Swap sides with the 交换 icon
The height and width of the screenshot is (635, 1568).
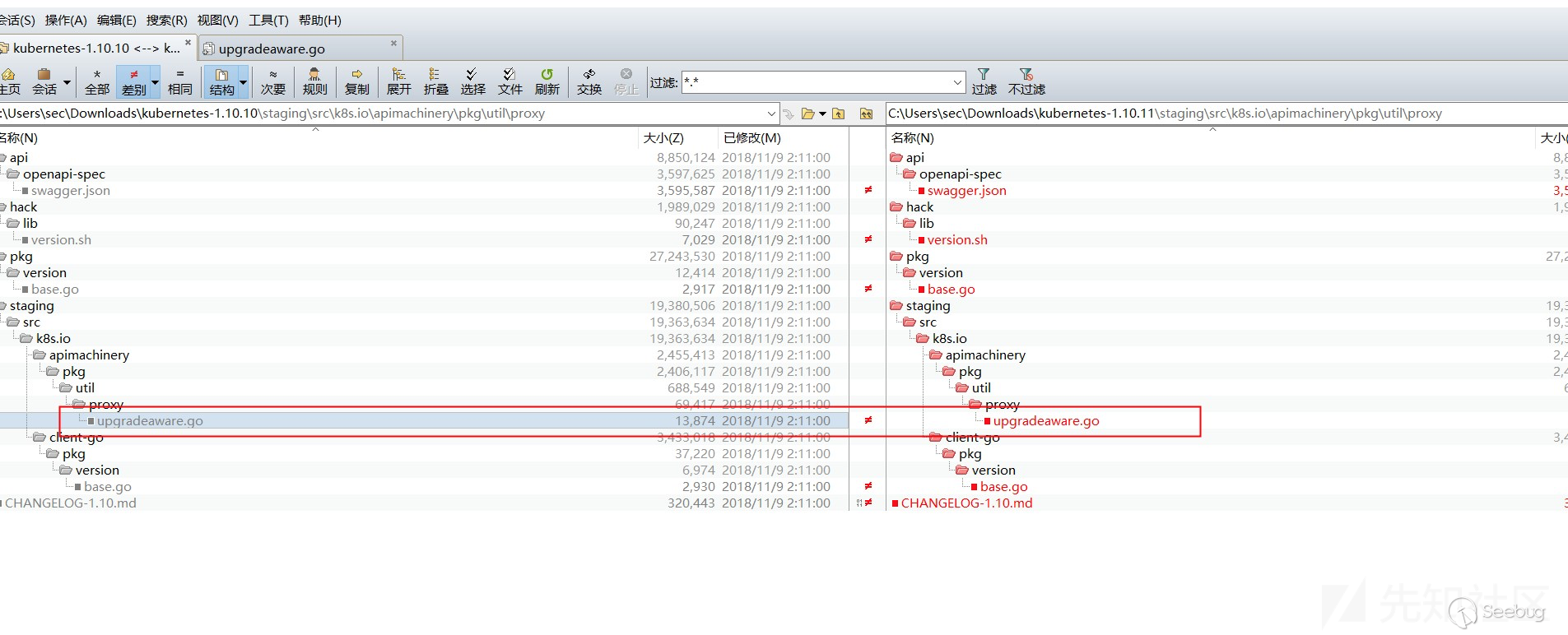(589, 81)
